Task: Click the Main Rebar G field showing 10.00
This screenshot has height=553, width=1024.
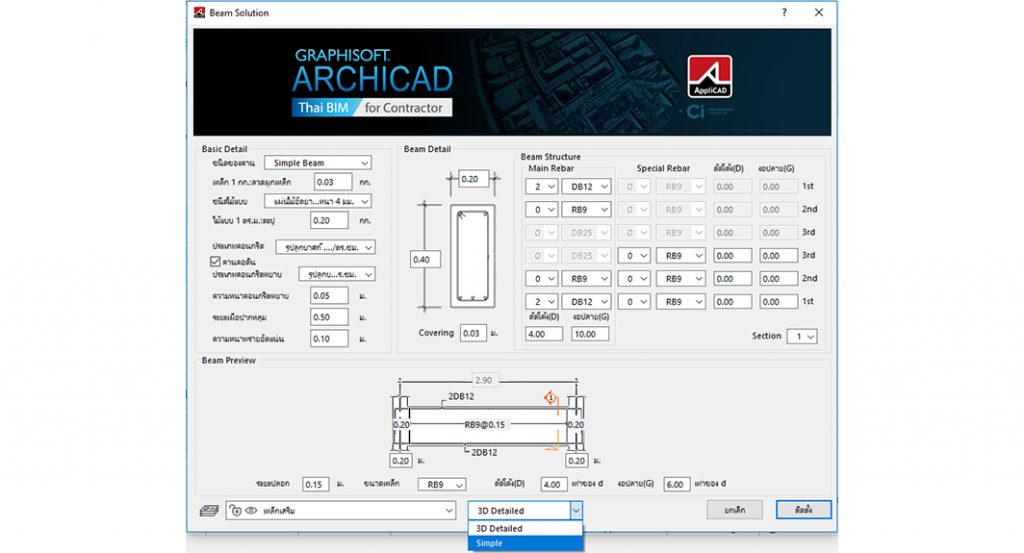Action: click(x=590, y=334)
